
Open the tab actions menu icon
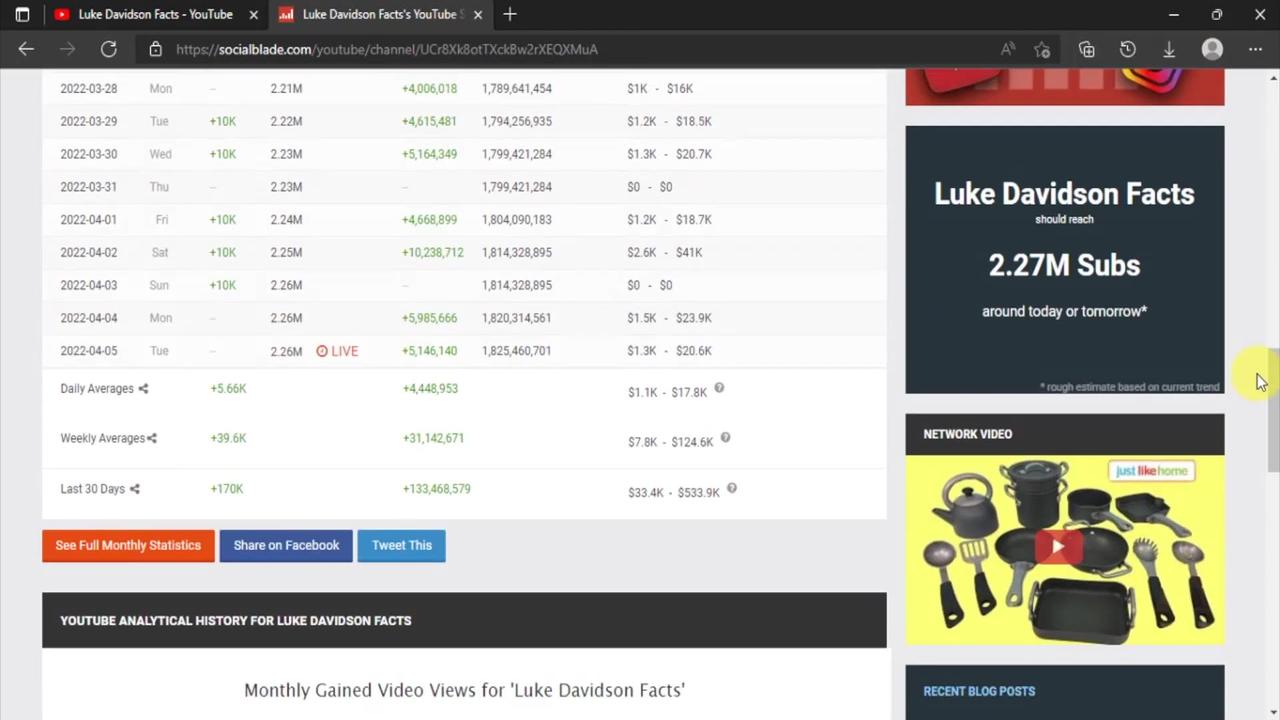tap(22, 14)
